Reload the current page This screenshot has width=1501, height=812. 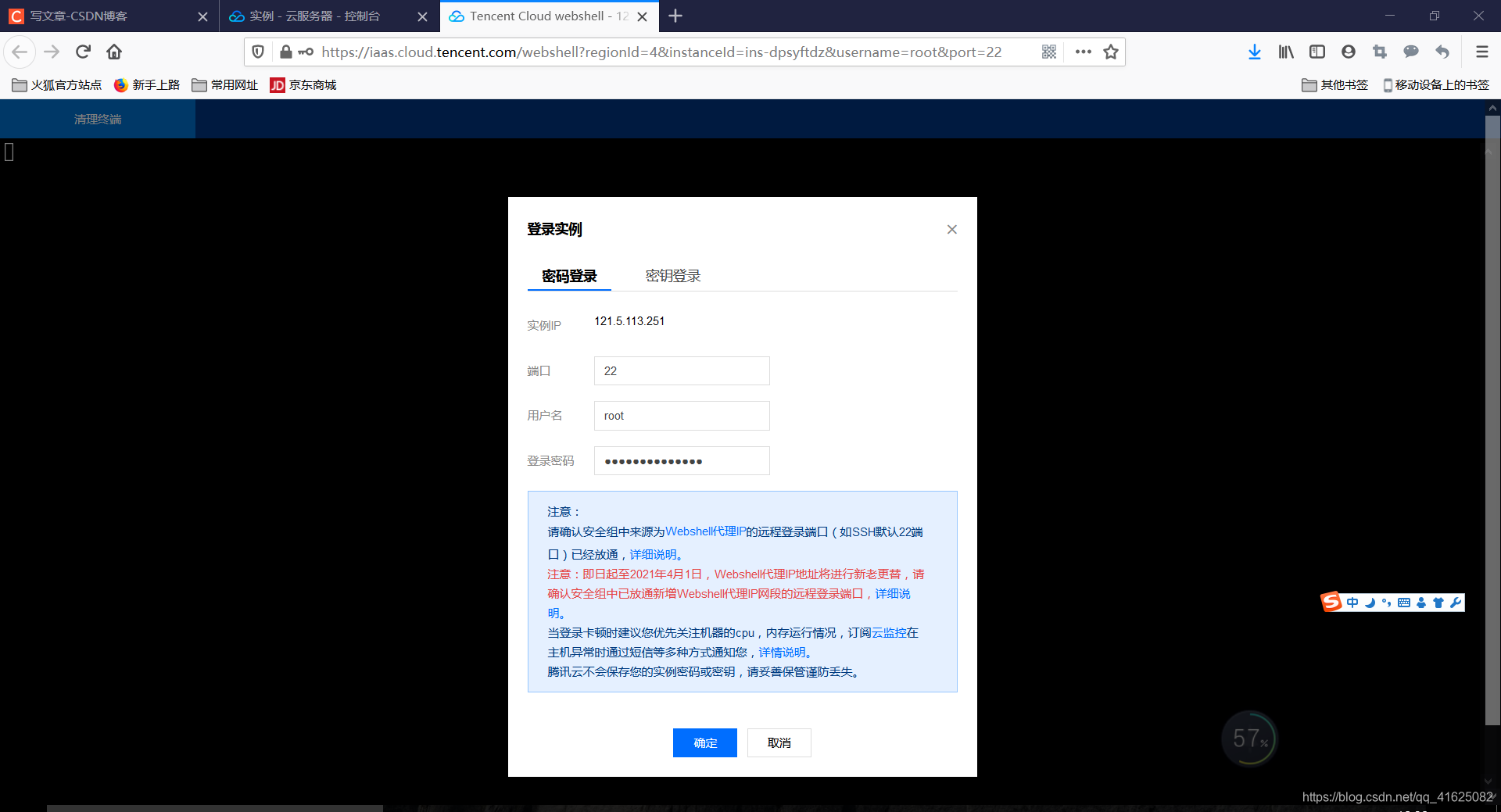[x=83, y=52]
